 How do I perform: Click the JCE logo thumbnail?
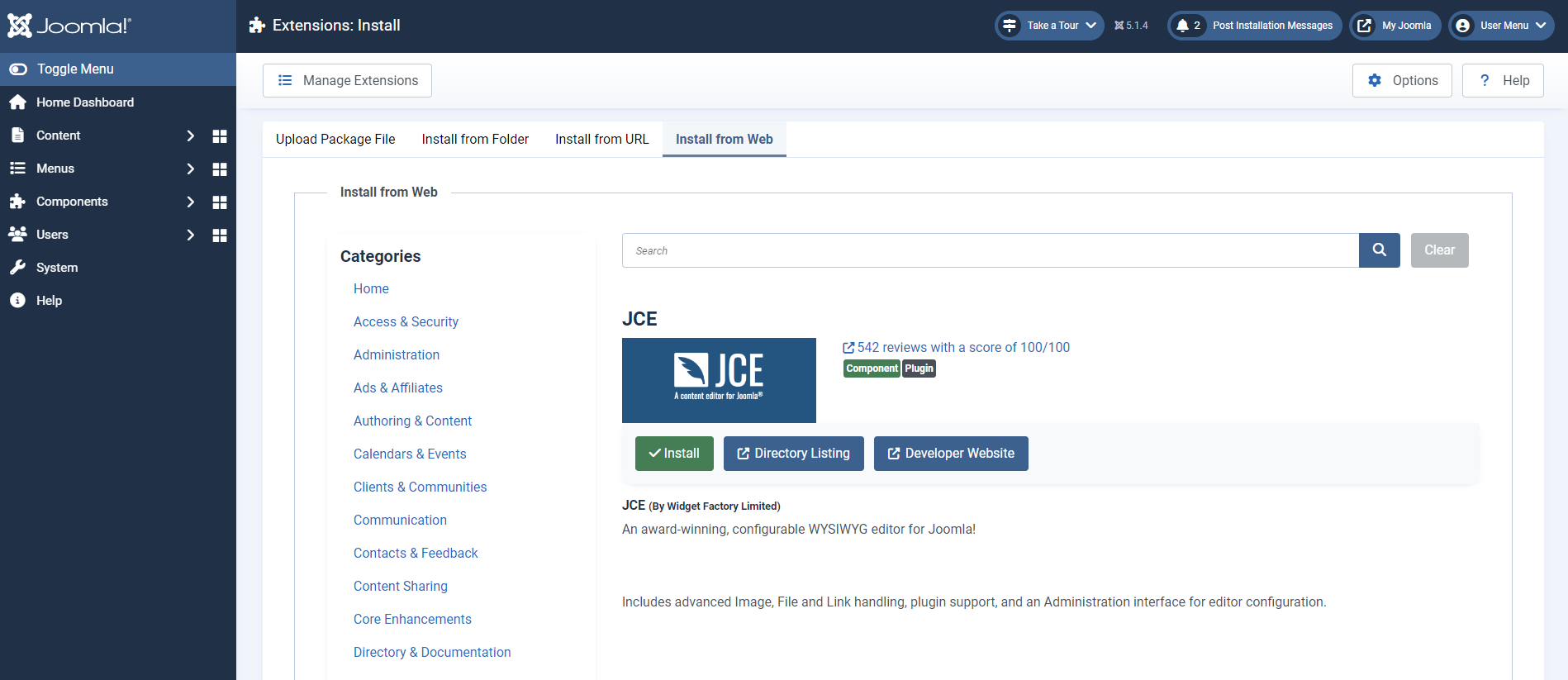(719, 380)
